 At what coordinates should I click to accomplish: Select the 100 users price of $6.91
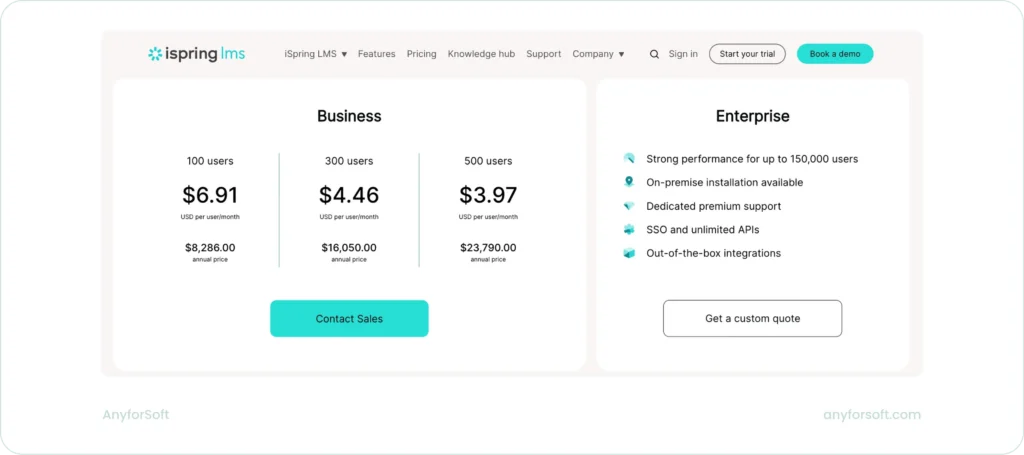(x=210, y=195)
